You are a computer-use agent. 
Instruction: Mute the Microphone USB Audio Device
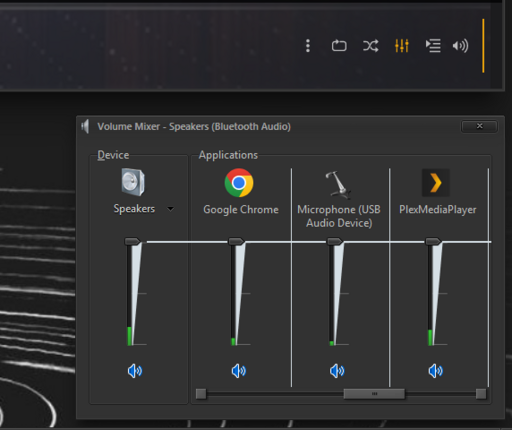click(337, 371)
